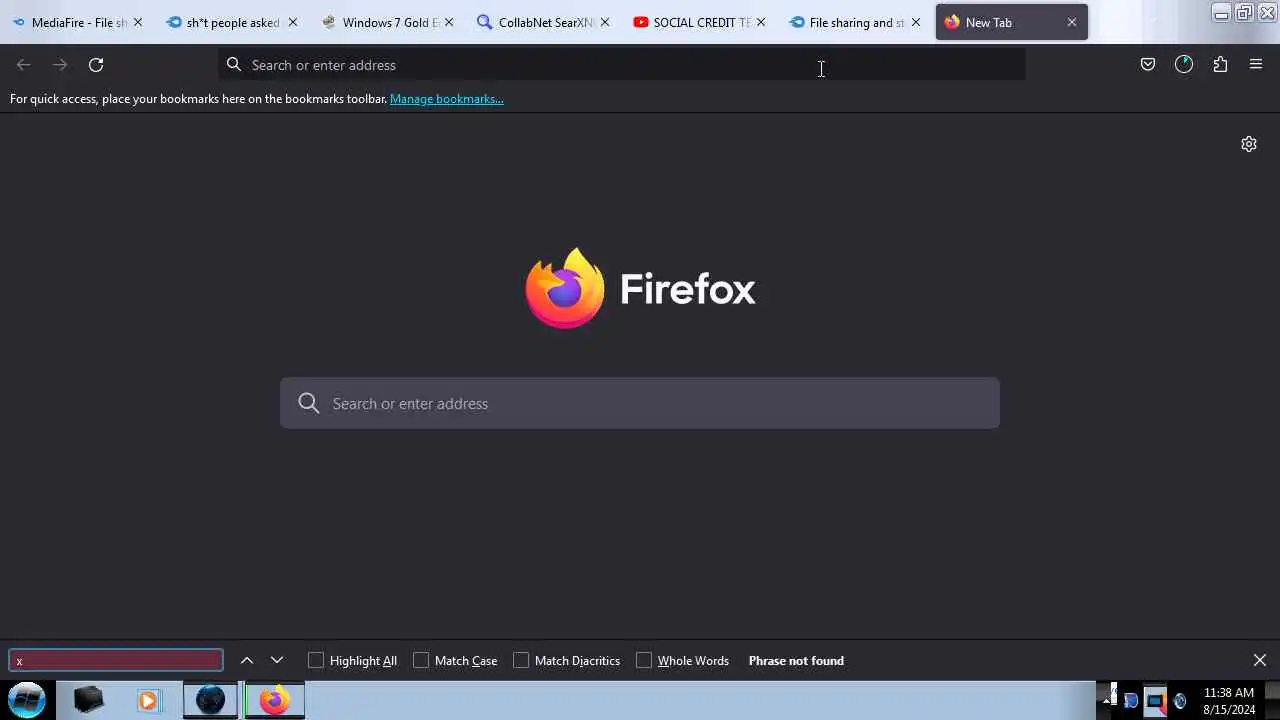The width and height of the screenshot is (1280, 720).
Task: Click the Phrase not found message
Action: (796, 660)
